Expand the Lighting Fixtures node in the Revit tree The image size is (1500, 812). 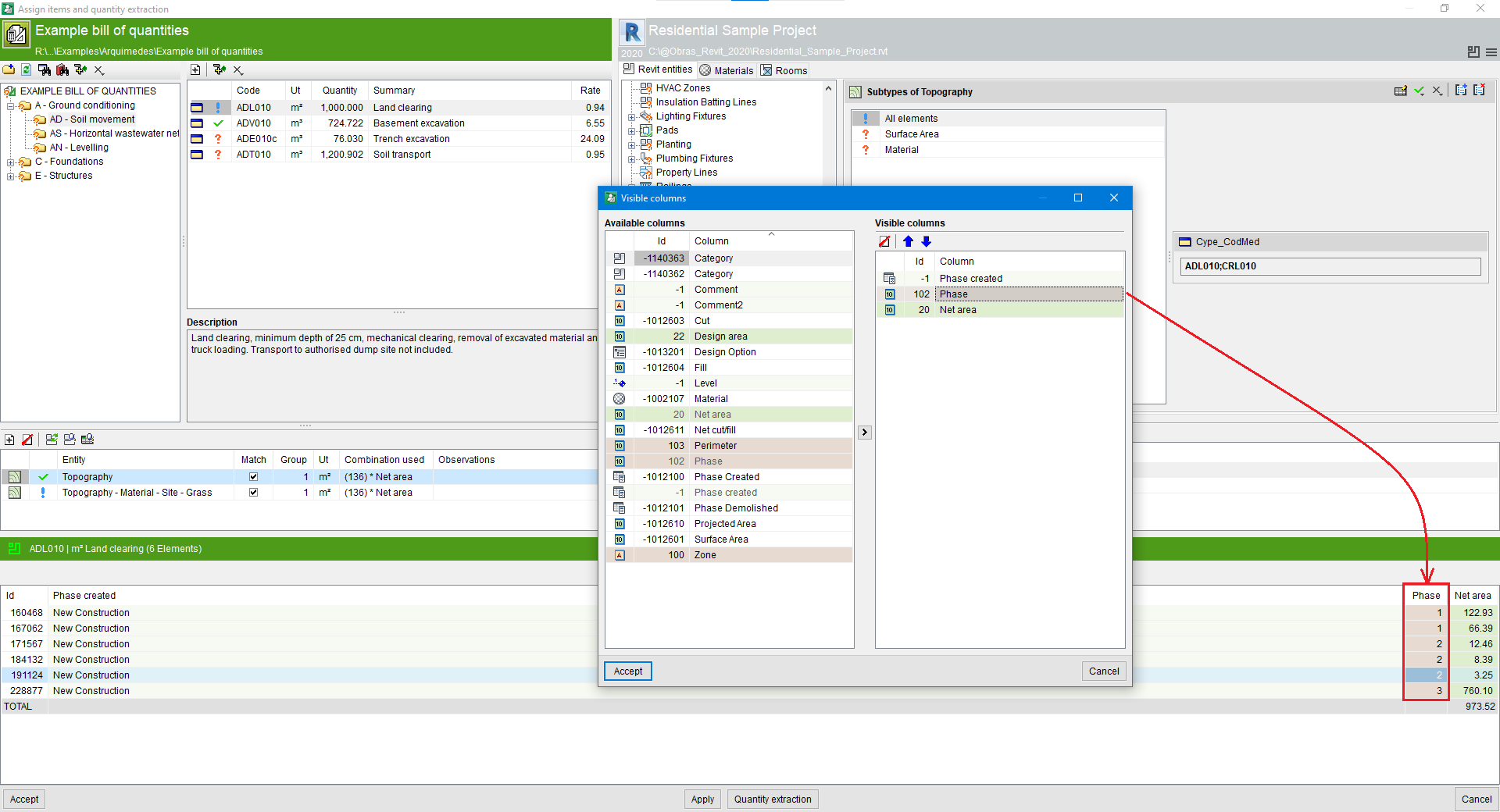pyautogui.click(x=632, y=117)
